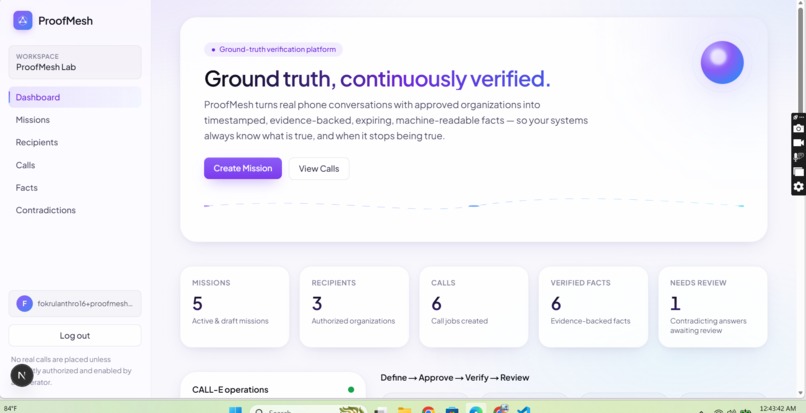Click Call jobs created caption
Image resolution: width=806 pixels, height=413 pixels.
pyautogui.click(x=460, y=321)
